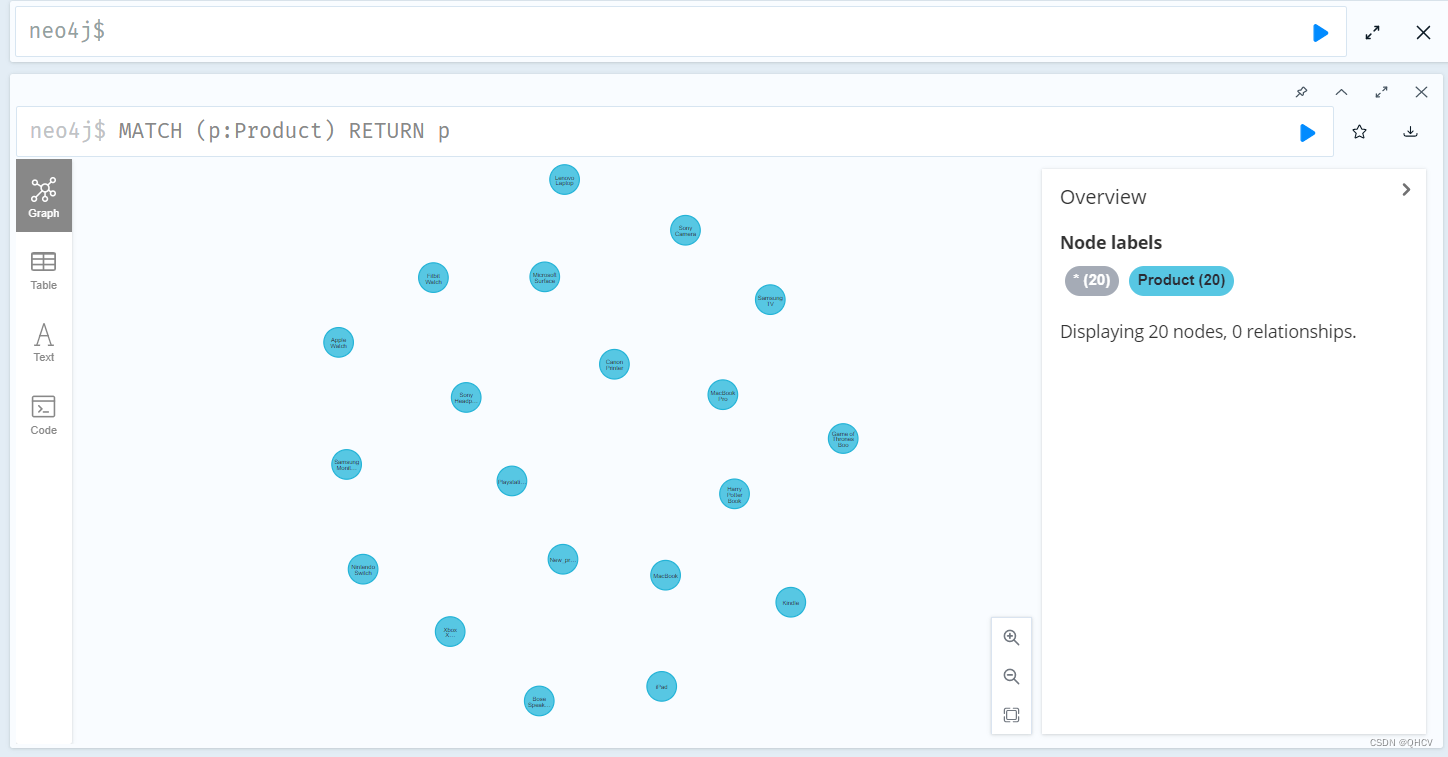
Task: Save the query as favorite with star
Action: 1359,132
